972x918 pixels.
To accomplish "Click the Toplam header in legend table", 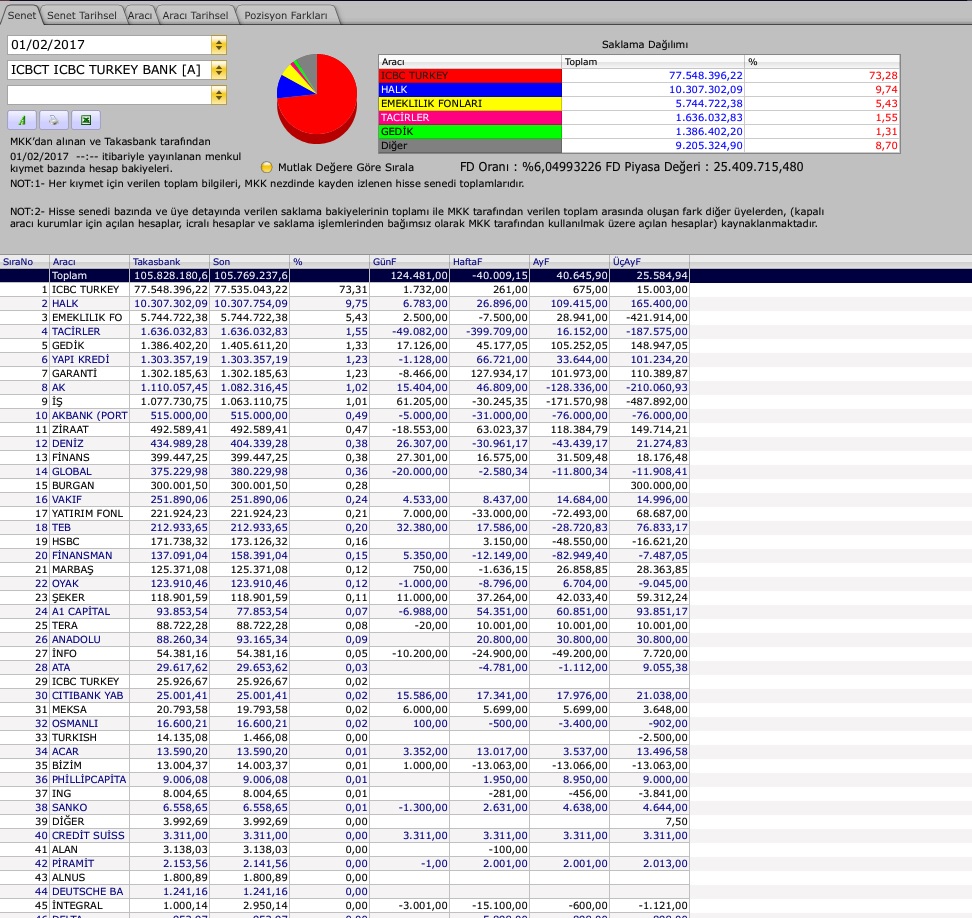I will (653, 62).
